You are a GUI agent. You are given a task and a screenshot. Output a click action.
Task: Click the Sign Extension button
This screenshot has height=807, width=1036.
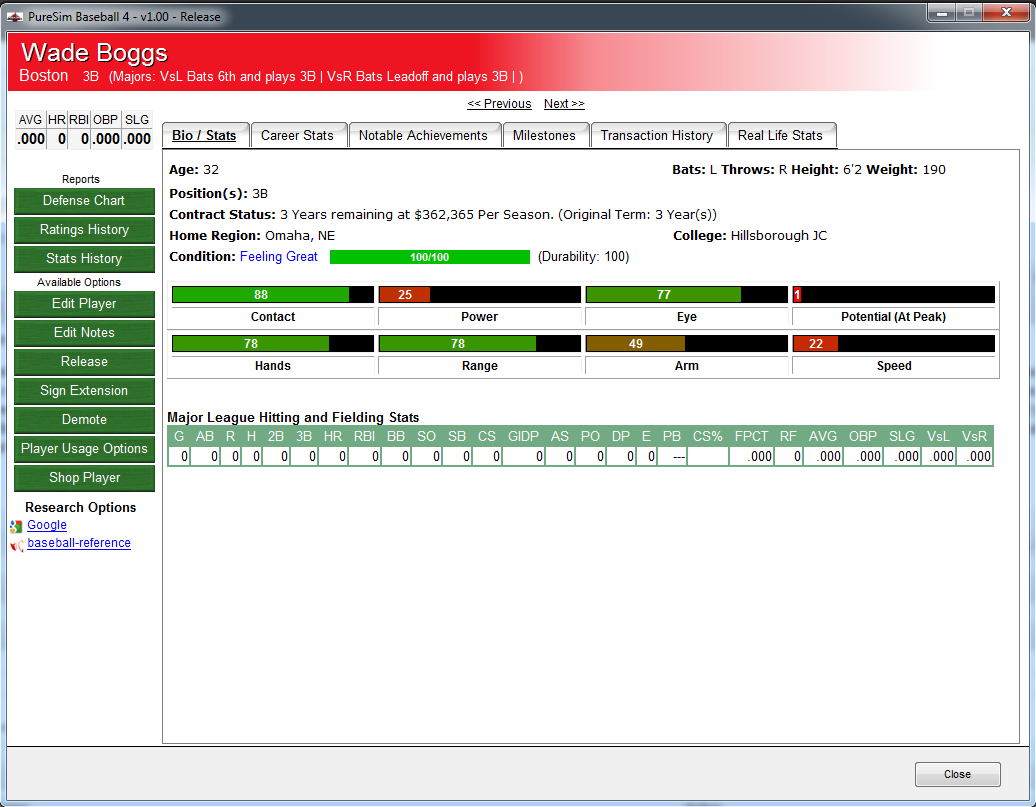[x=84, y=391]
